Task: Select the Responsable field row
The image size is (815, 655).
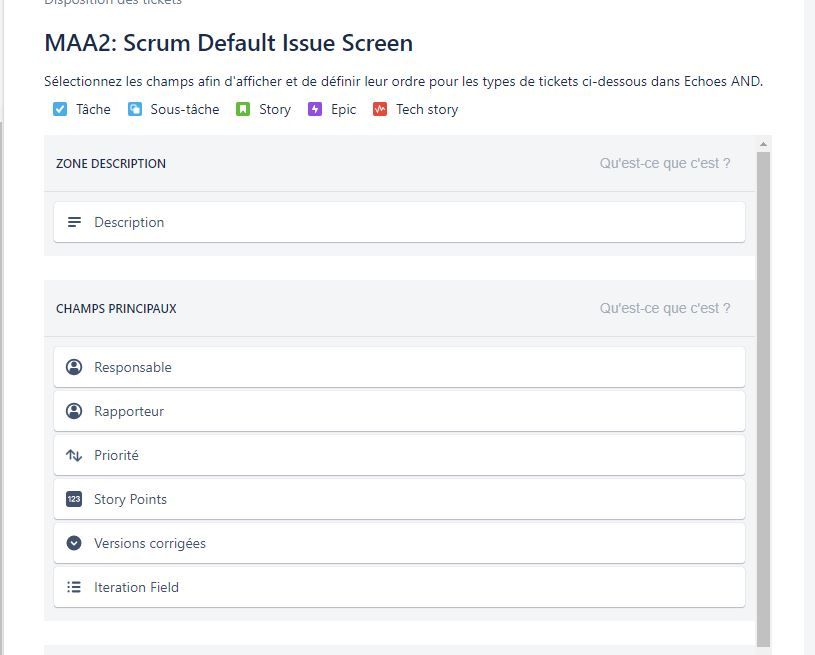Action: coord(399,367)
